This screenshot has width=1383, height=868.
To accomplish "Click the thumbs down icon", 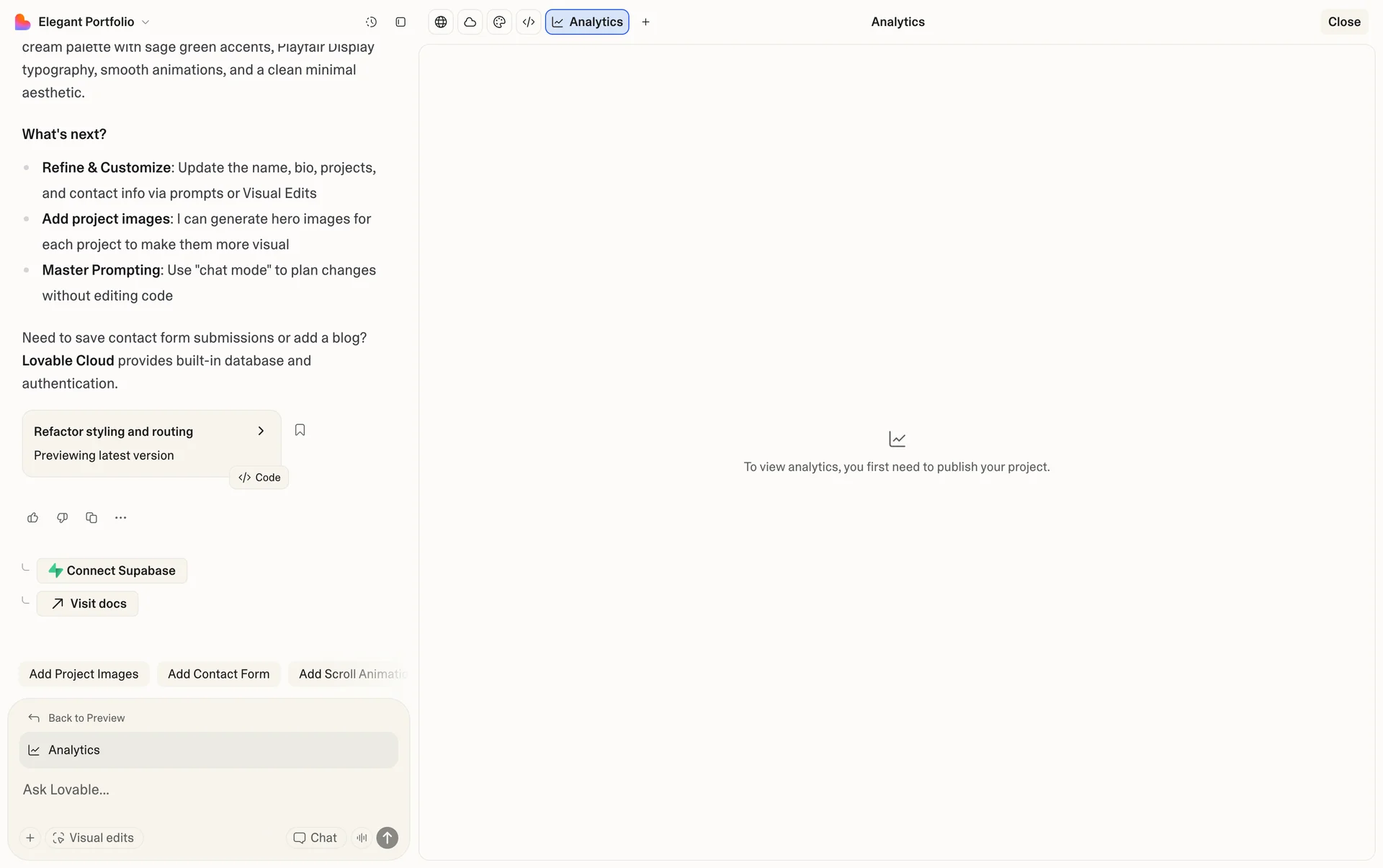I will click(x=62, y=518).
